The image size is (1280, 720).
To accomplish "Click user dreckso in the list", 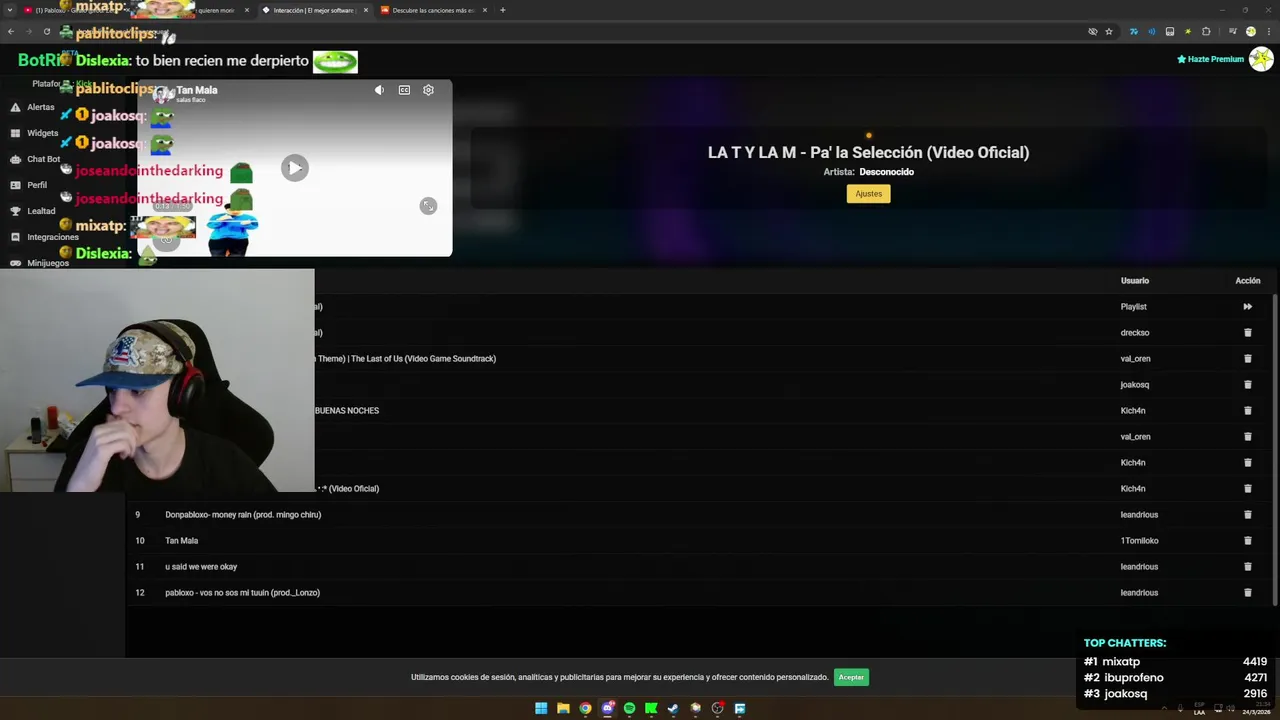I will point(1134,333).
